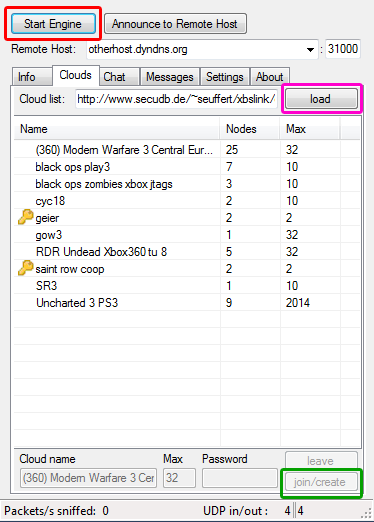Select the saint row coop cloud name
The height and width of the screenshot is (522, 374).
click(70, 269)
